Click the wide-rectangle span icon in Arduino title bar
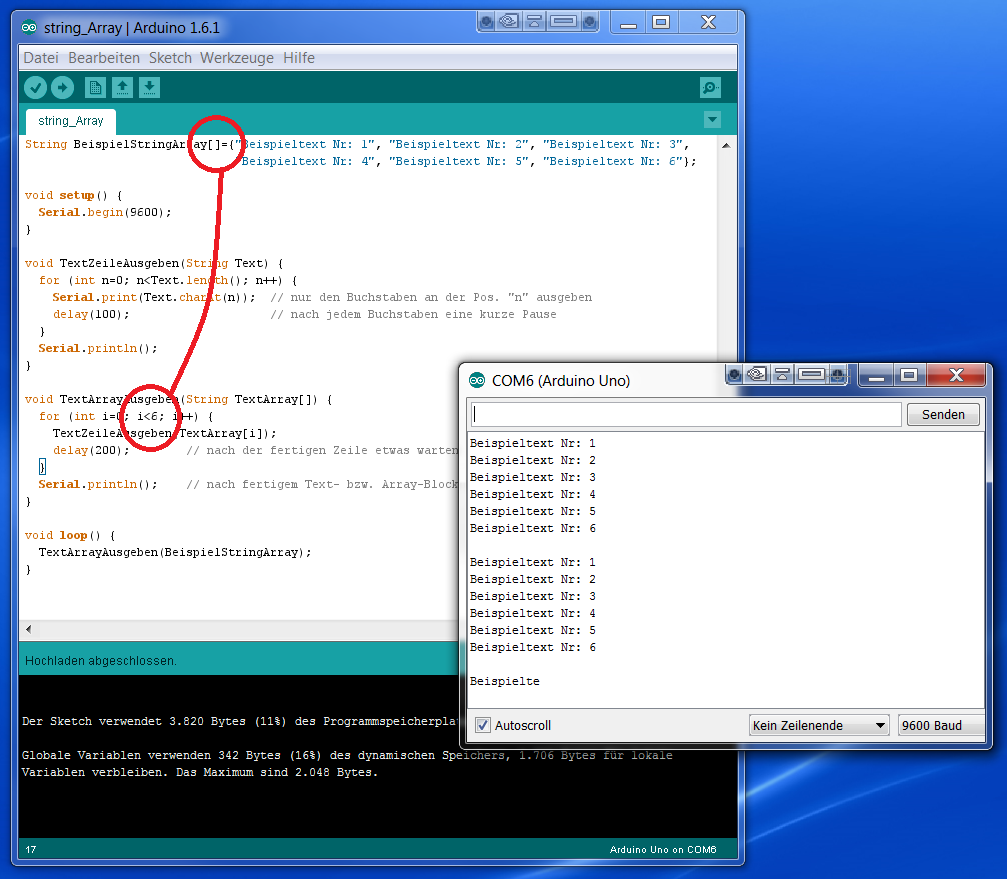Viewport: 1007px width, 879px height. (x=563, y=22)
